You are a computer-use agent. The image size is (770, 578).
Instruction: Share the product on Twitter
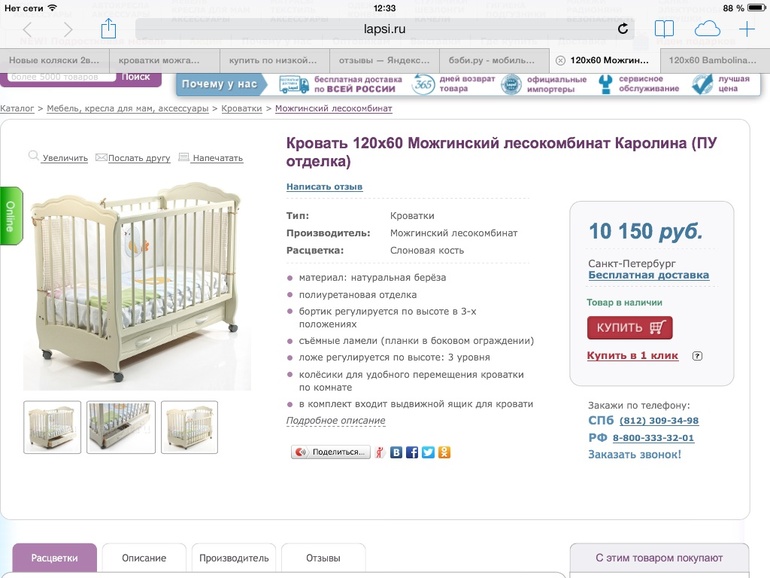point(428,452)
